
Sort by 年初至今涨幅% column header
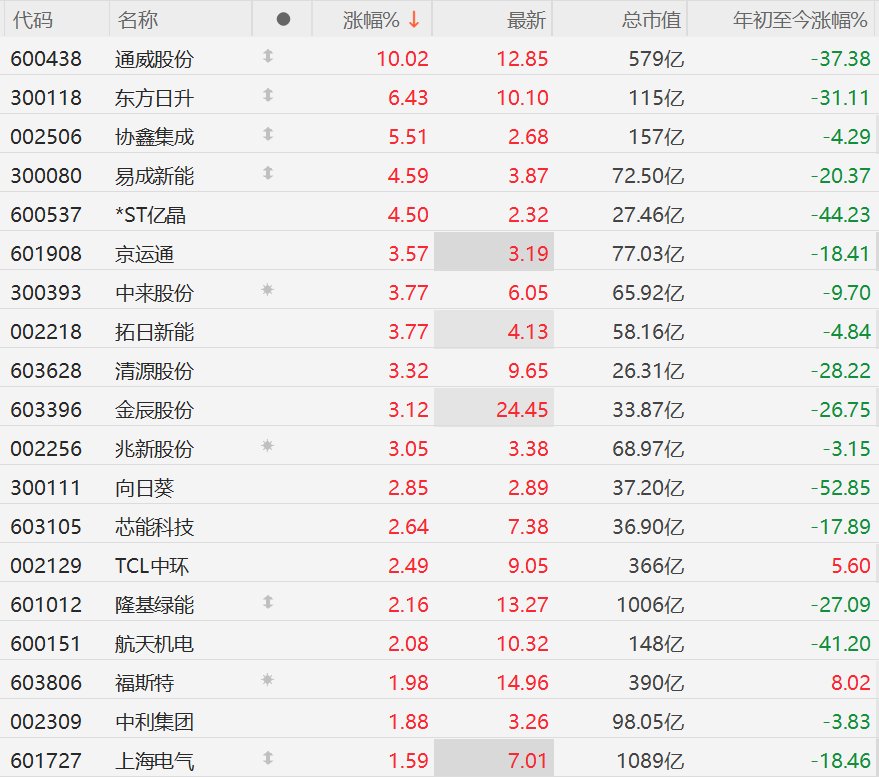pos(800,20)
